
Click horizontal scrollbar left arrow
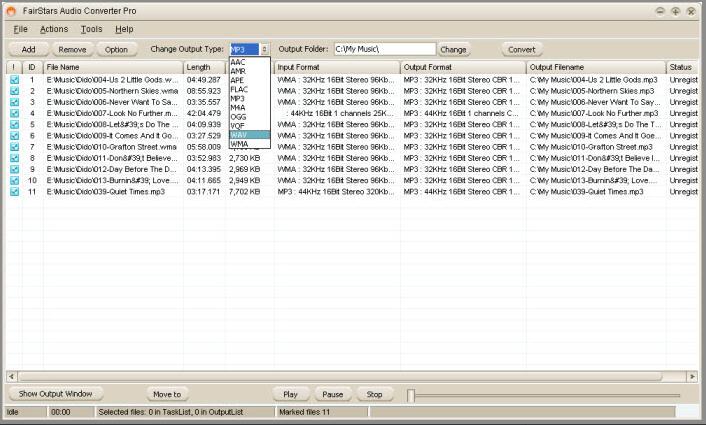12,376
